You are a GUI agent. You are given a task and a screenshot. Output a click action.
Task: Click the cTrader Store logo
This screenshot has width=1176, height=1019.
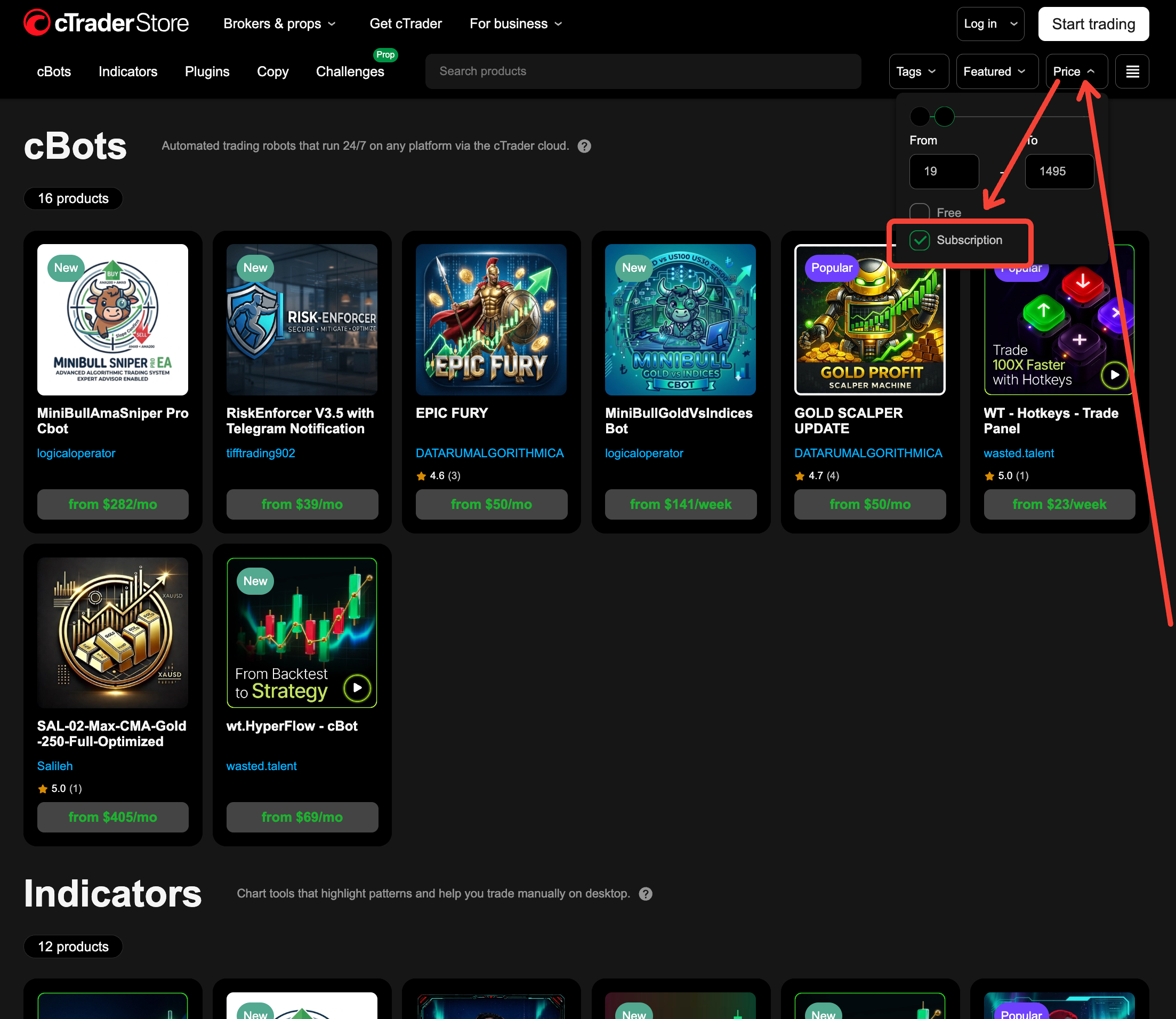point(106,23)
